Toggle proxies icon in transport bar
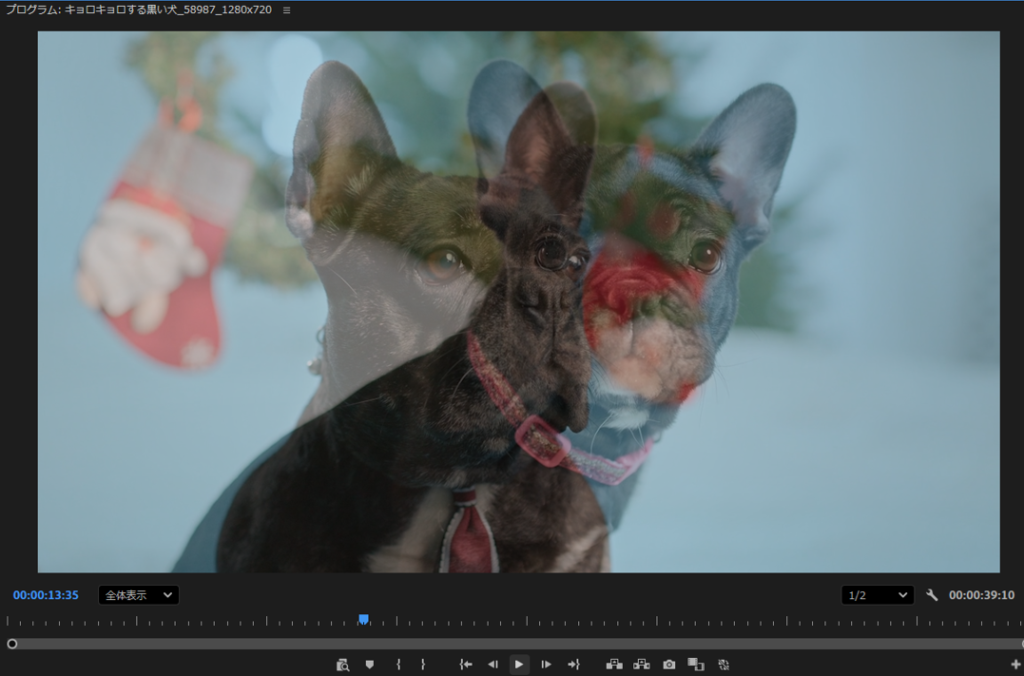 pyautogui.click(x=723, y=664)
